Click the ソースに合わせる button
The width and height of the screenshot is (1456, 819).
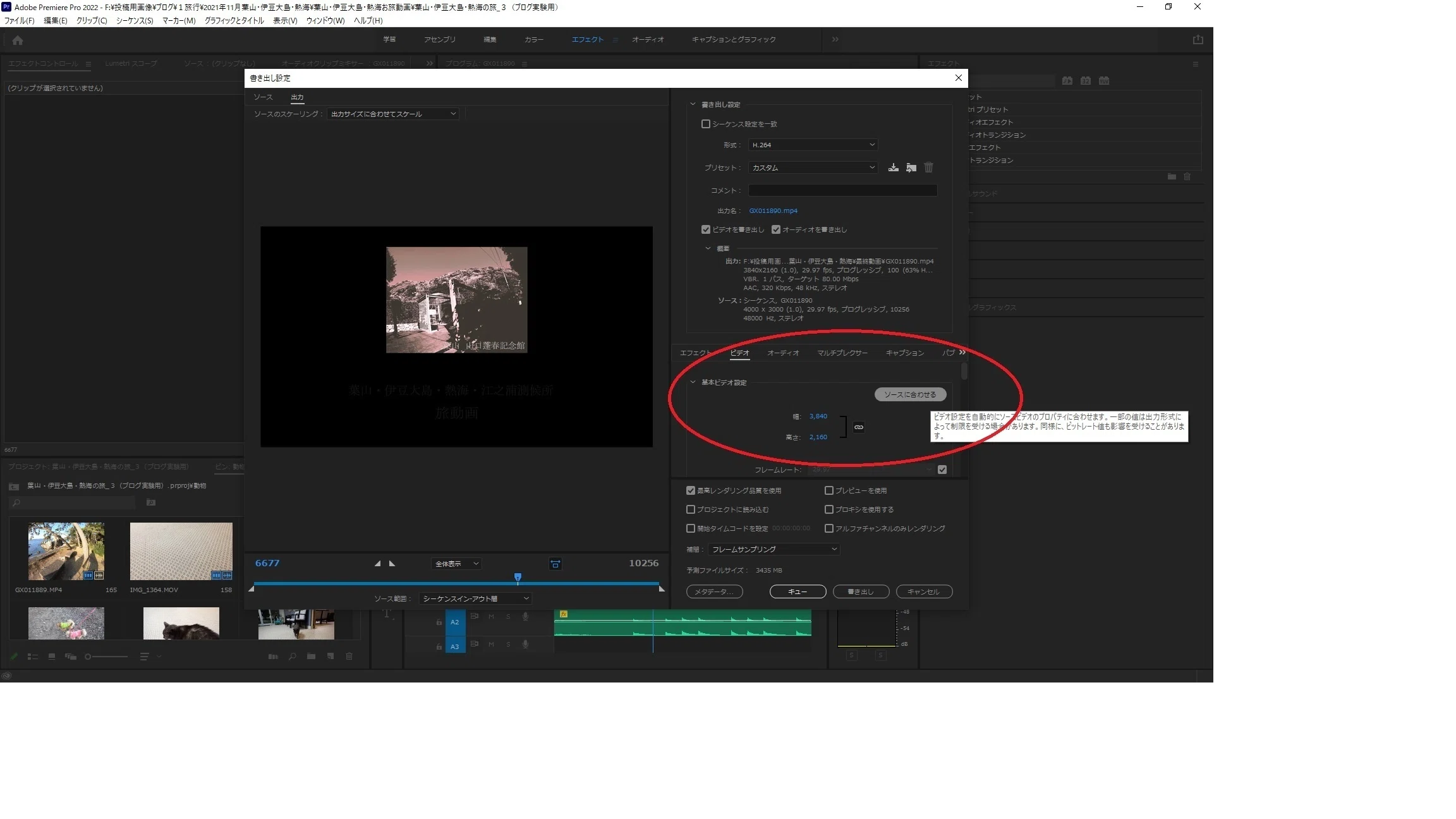pos(910,394)
